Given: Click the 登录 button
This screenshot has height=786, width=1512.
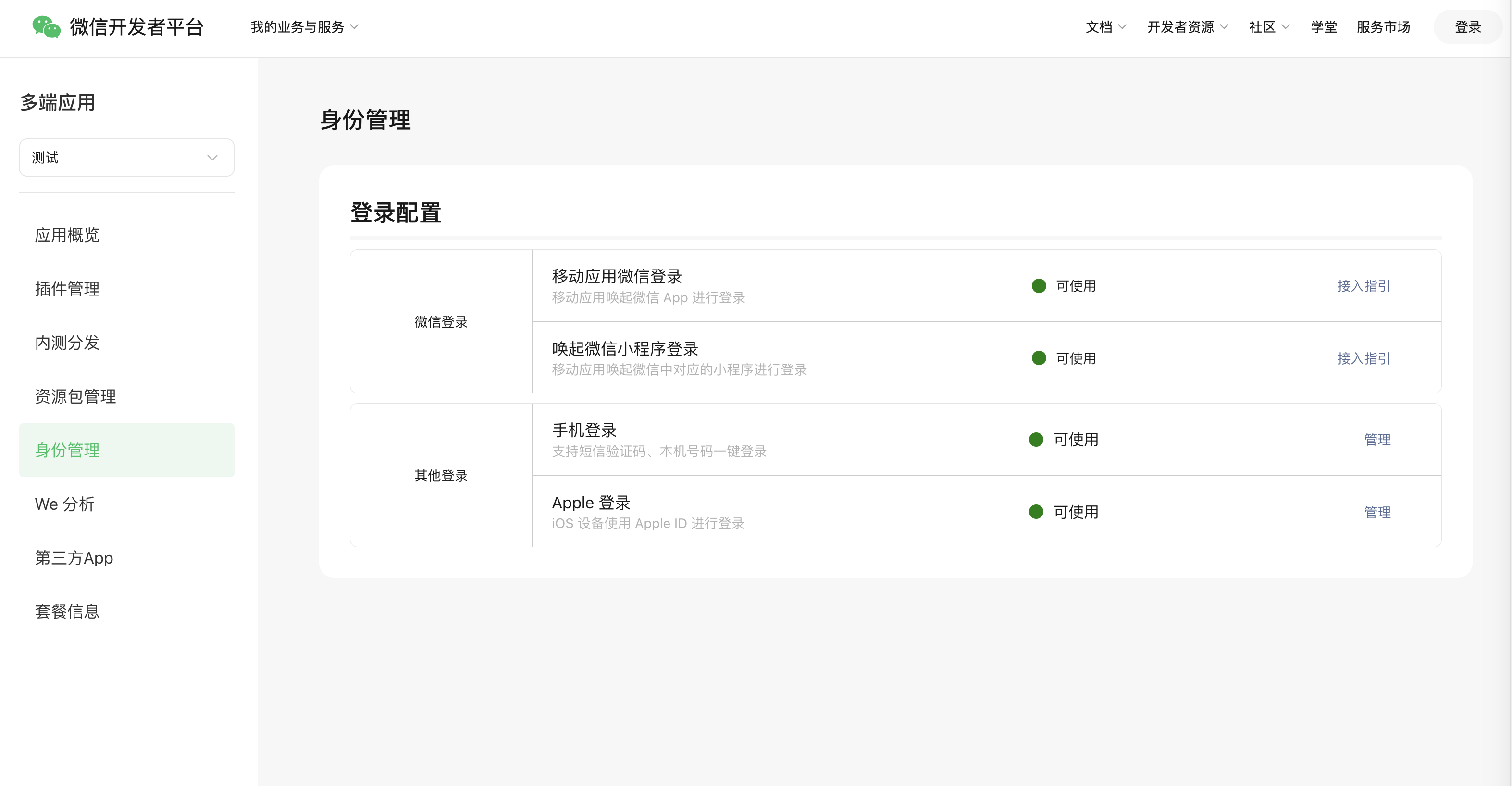Looking at the screenshot, I should tap(1467, 27).
